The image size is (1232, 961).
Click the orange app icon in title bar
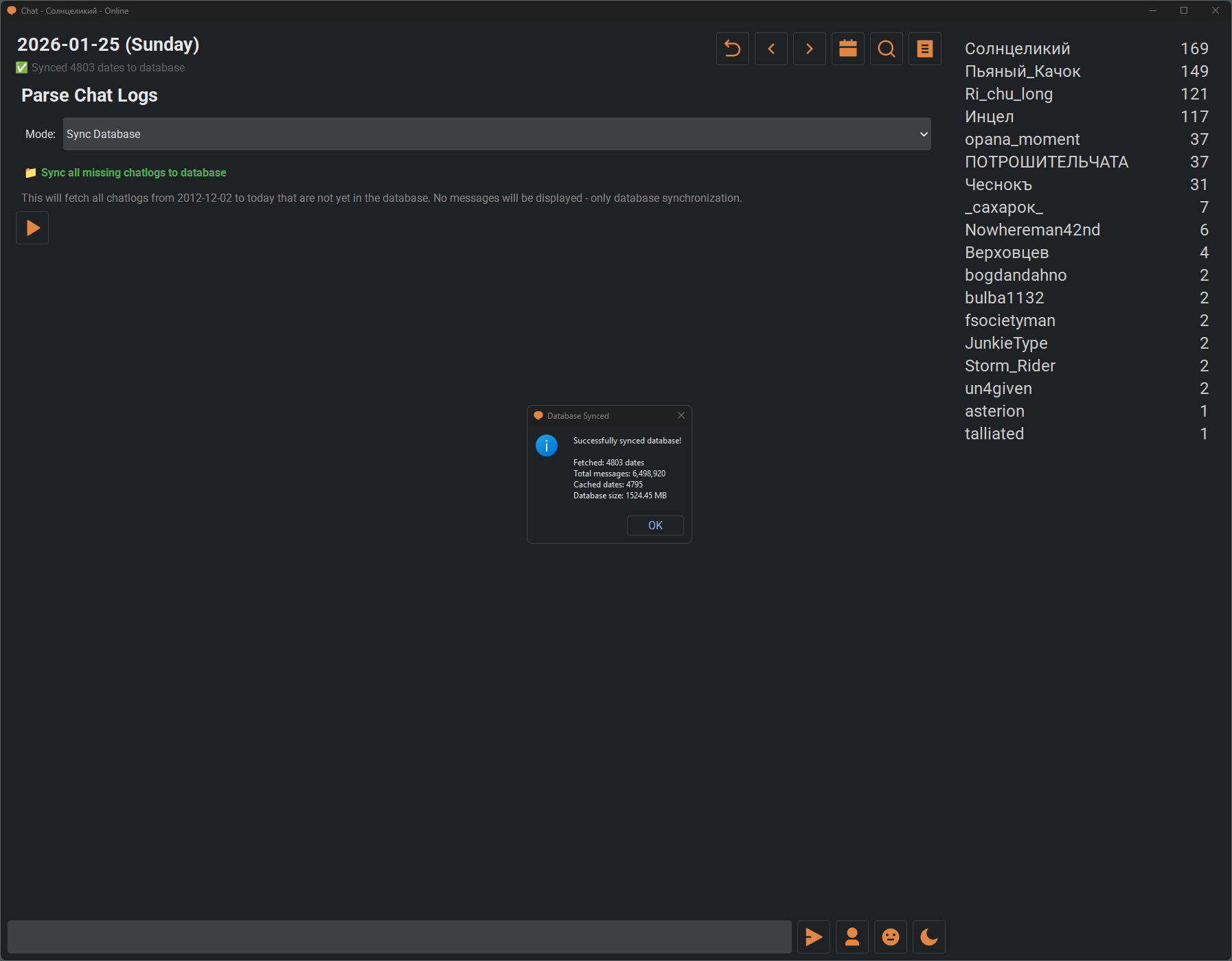coord(11,10)
